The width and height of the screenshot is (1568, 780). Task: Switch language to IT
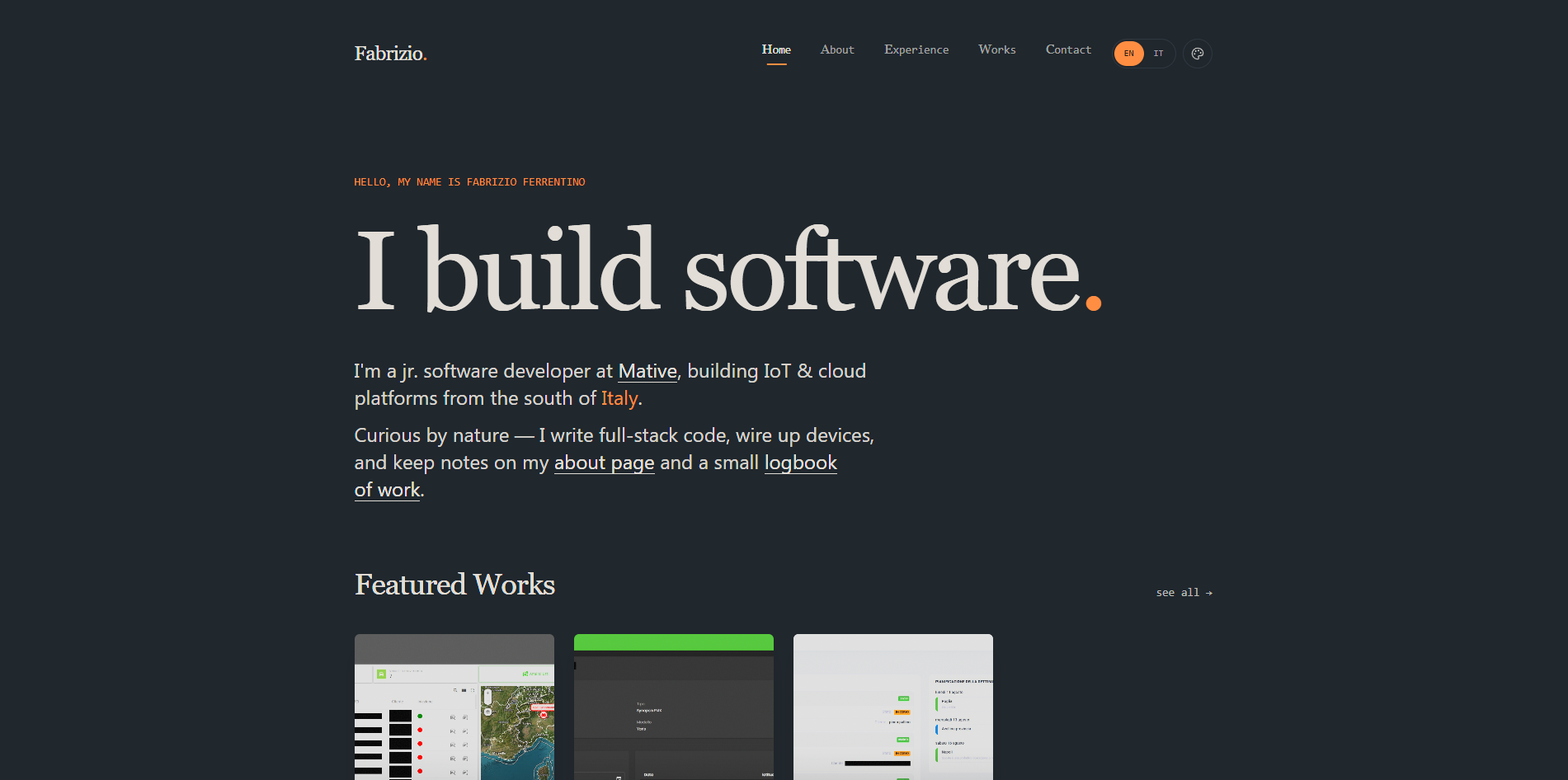coord(1158,54)
